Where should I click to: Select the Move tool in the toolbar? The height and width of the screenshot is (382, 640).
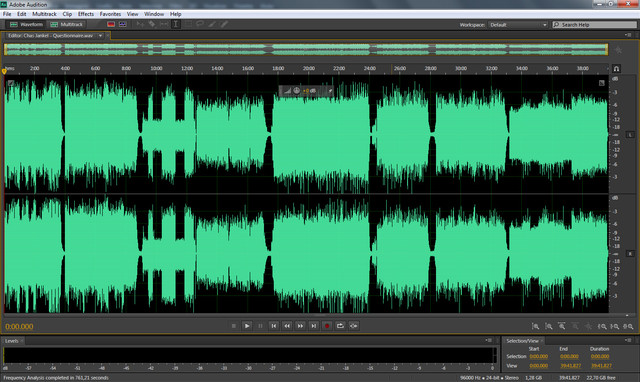coord(140,24)
